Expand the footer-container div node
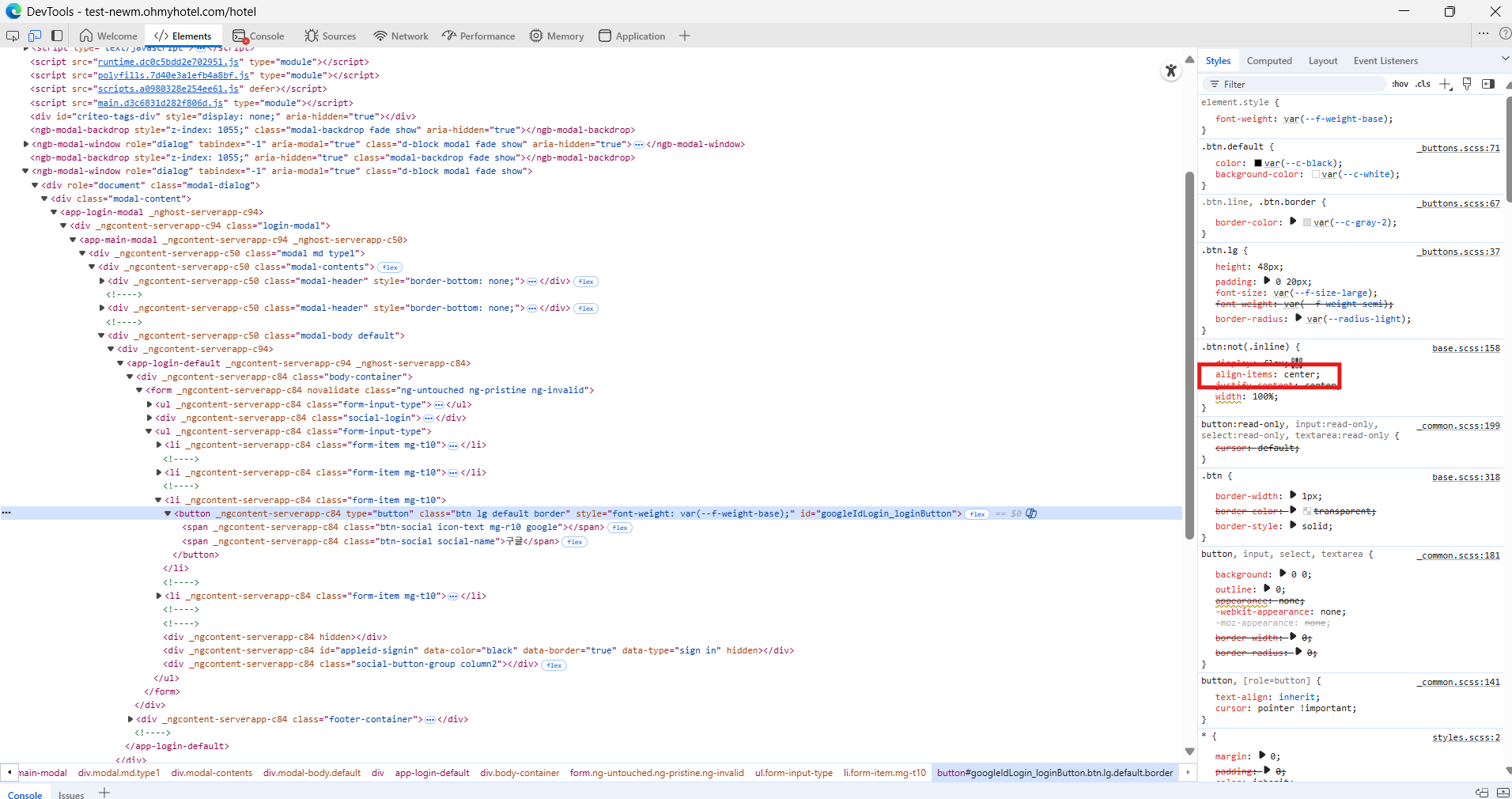This screenshot has width=1512, height=799. point(130,719)
